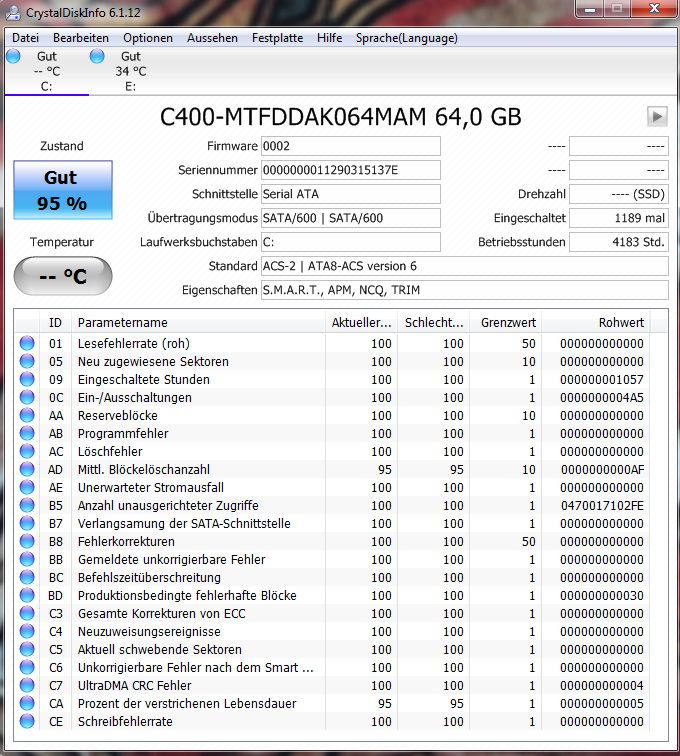Click raw value 0000000004A5
The width and height of the screenshot is (680, 756).
pos(602,397)
